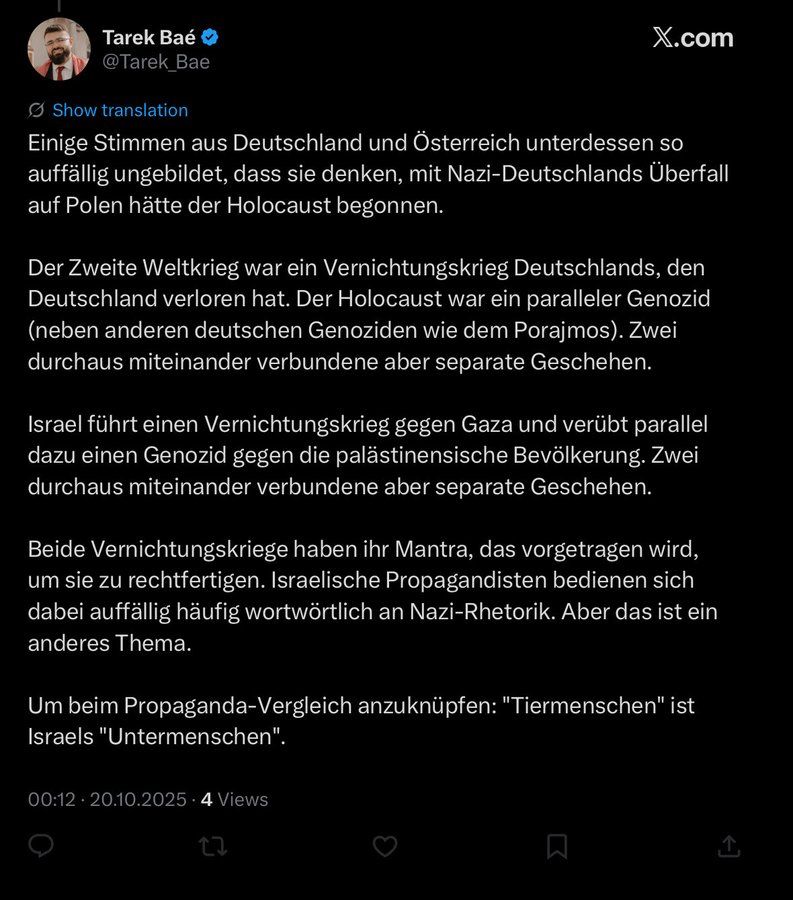Viewport: 793px width, 900px height.
Task: Click the repost (retweet) icon
Action: [213, 846]
